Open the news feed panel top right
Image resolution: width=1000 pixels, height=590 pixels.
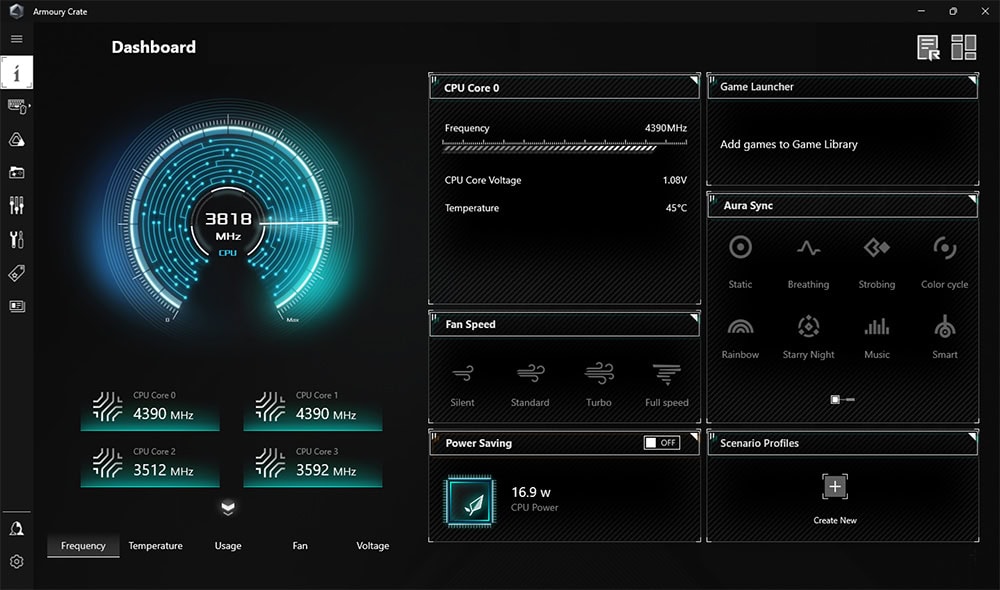pyautogui.click(x=927, y=47)
